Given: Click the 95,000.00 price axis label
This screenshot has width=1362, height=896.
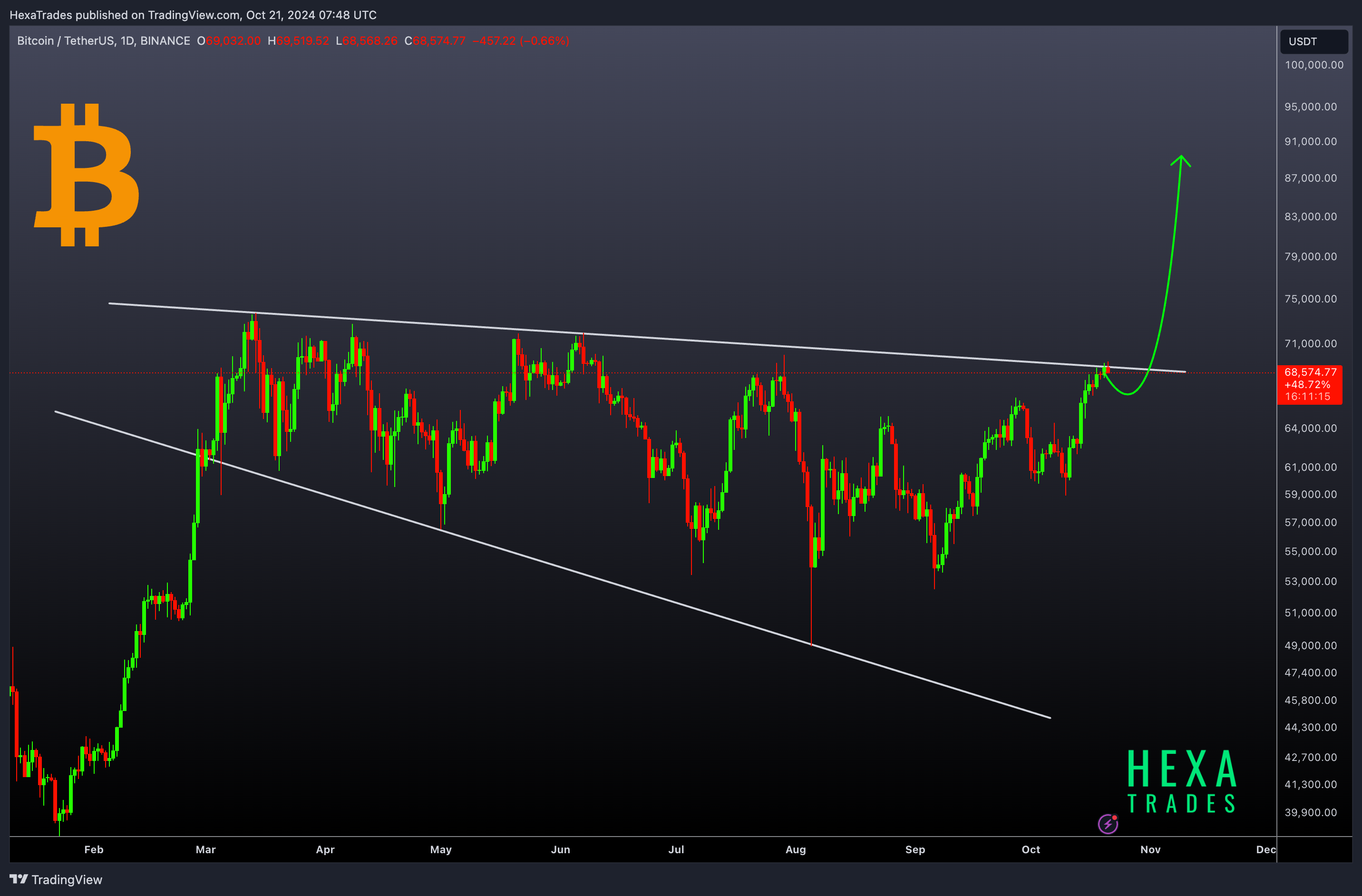Looking at the screenshot, I should pos(1311,107).
